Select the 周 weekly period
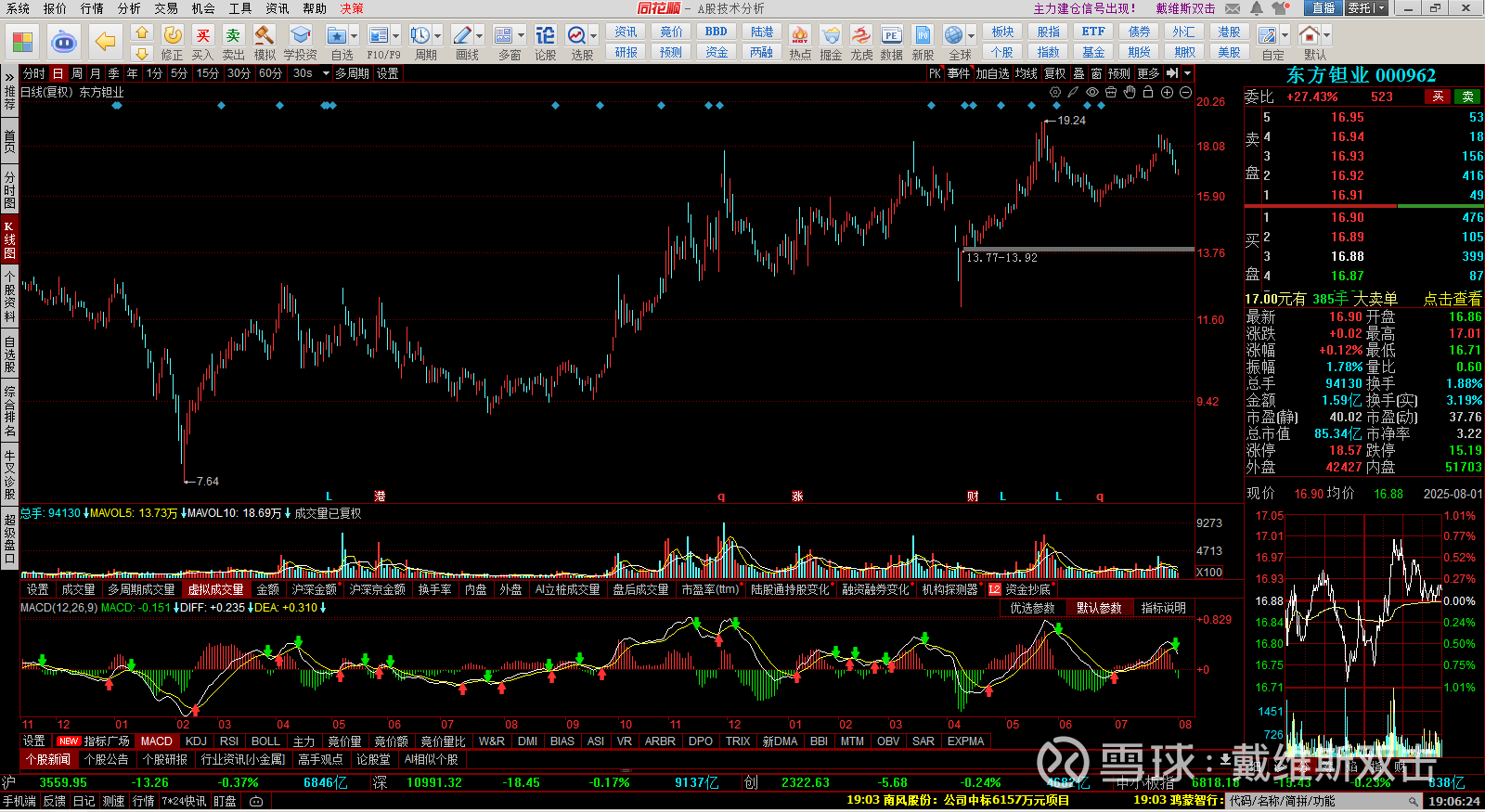The image size is (1485, 812). coord(77,73)
